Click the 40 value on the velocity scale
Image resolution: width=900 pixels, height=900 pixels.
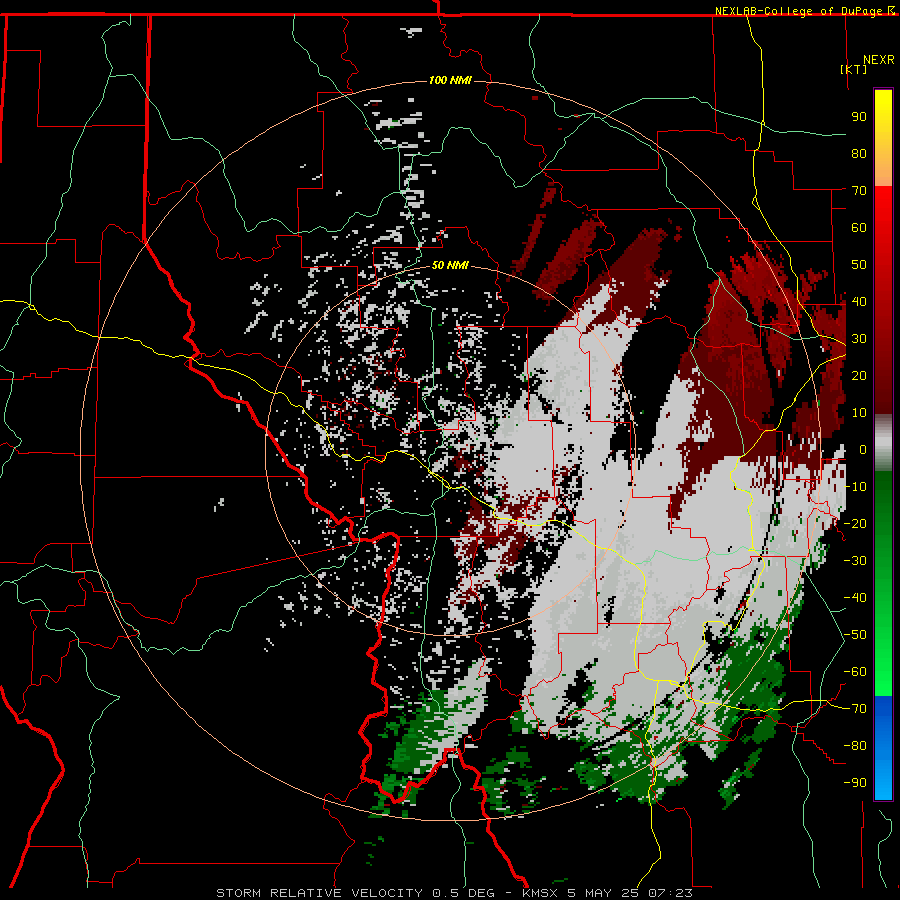pos(859,301)
